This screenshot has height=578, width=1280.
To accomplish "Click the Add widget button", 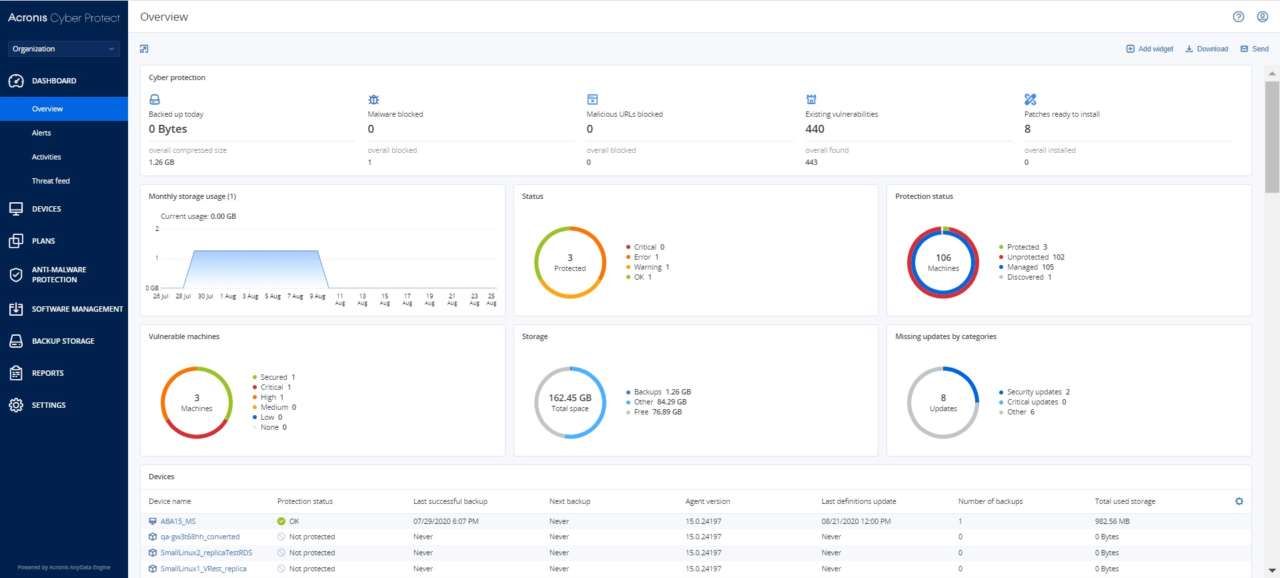I will tap(1148, 48).
